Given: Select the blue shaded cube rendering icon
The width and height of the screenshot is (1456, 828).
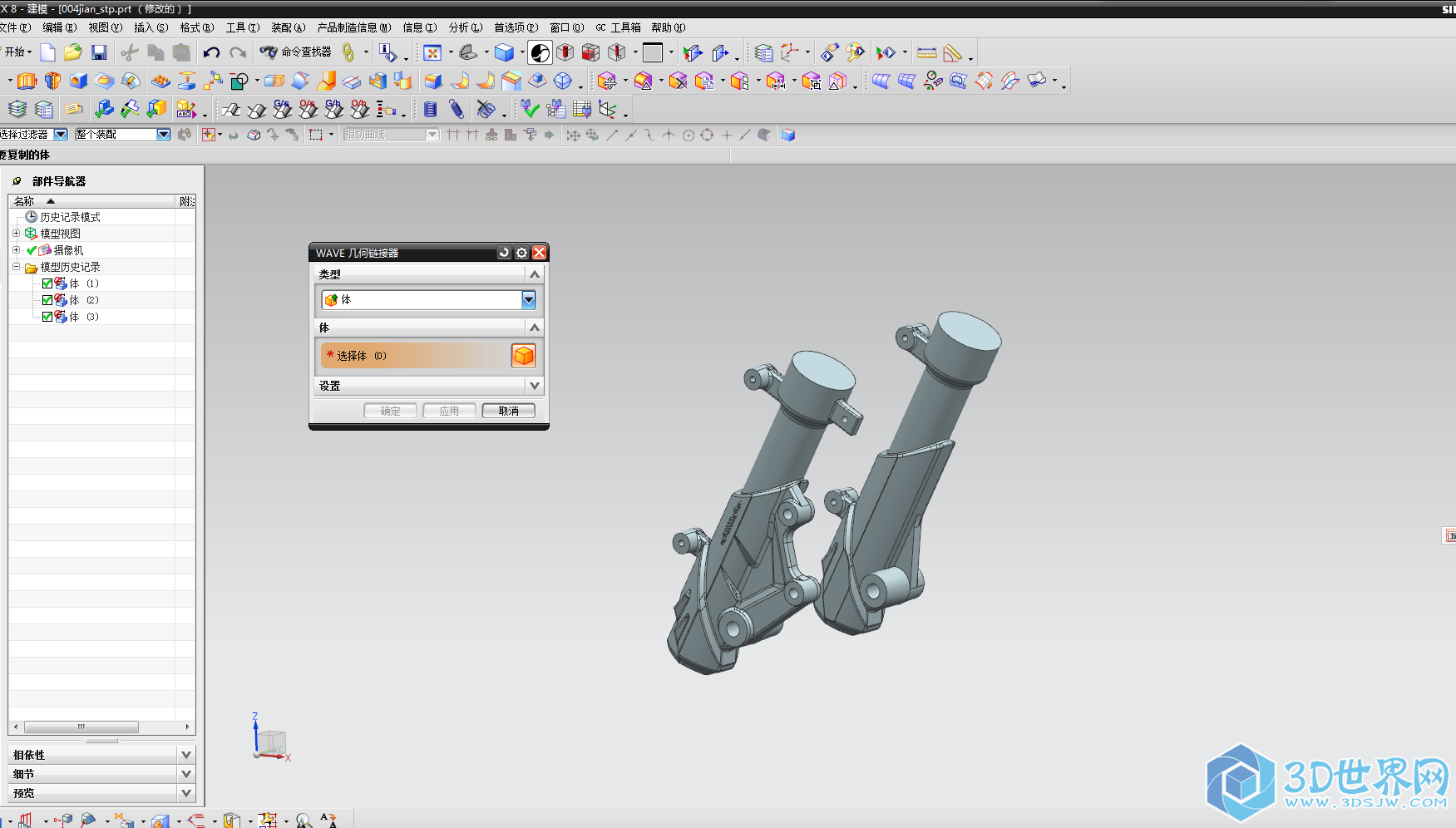Looking at the screenshot, I should coord(504,52).
